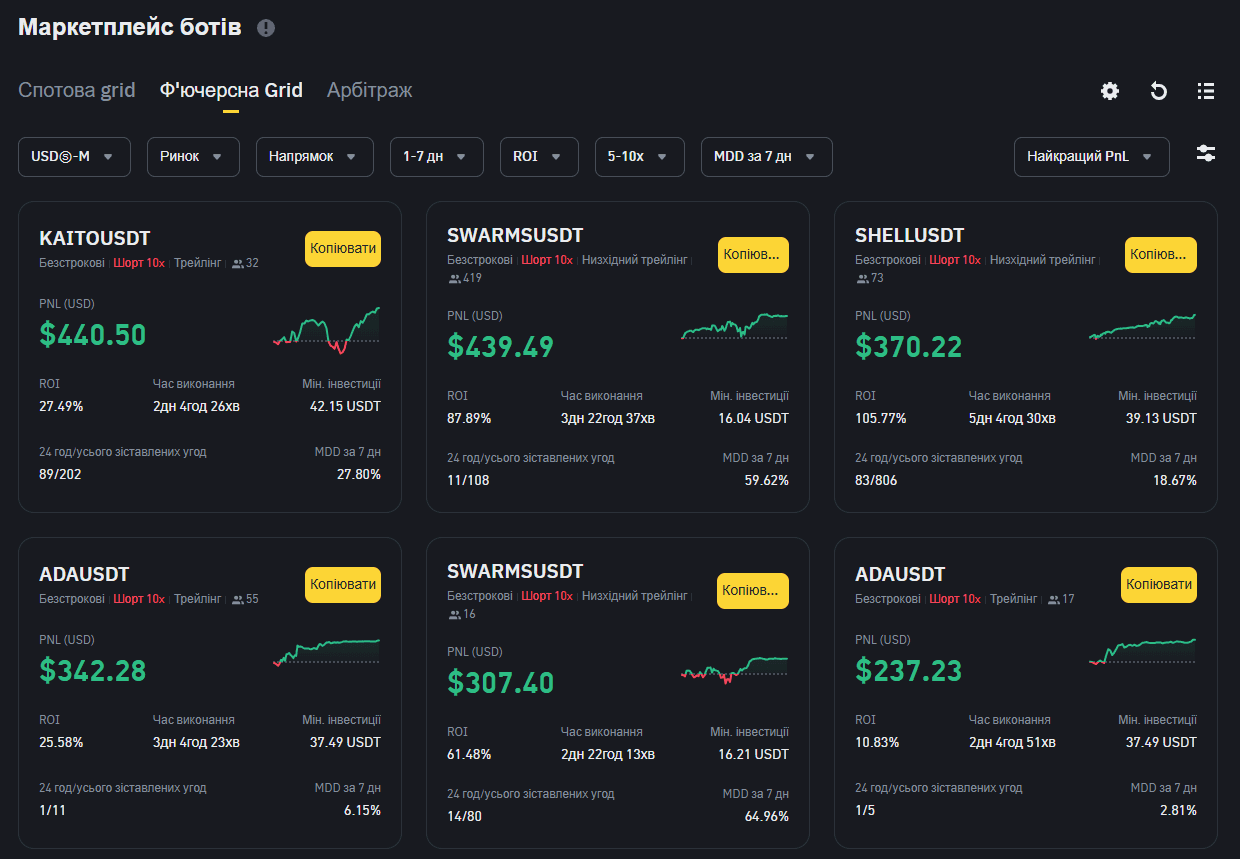Copy the SWARMSUSDT bot with $307.40 PNL
1240x859 pixels.
(753, 591)
